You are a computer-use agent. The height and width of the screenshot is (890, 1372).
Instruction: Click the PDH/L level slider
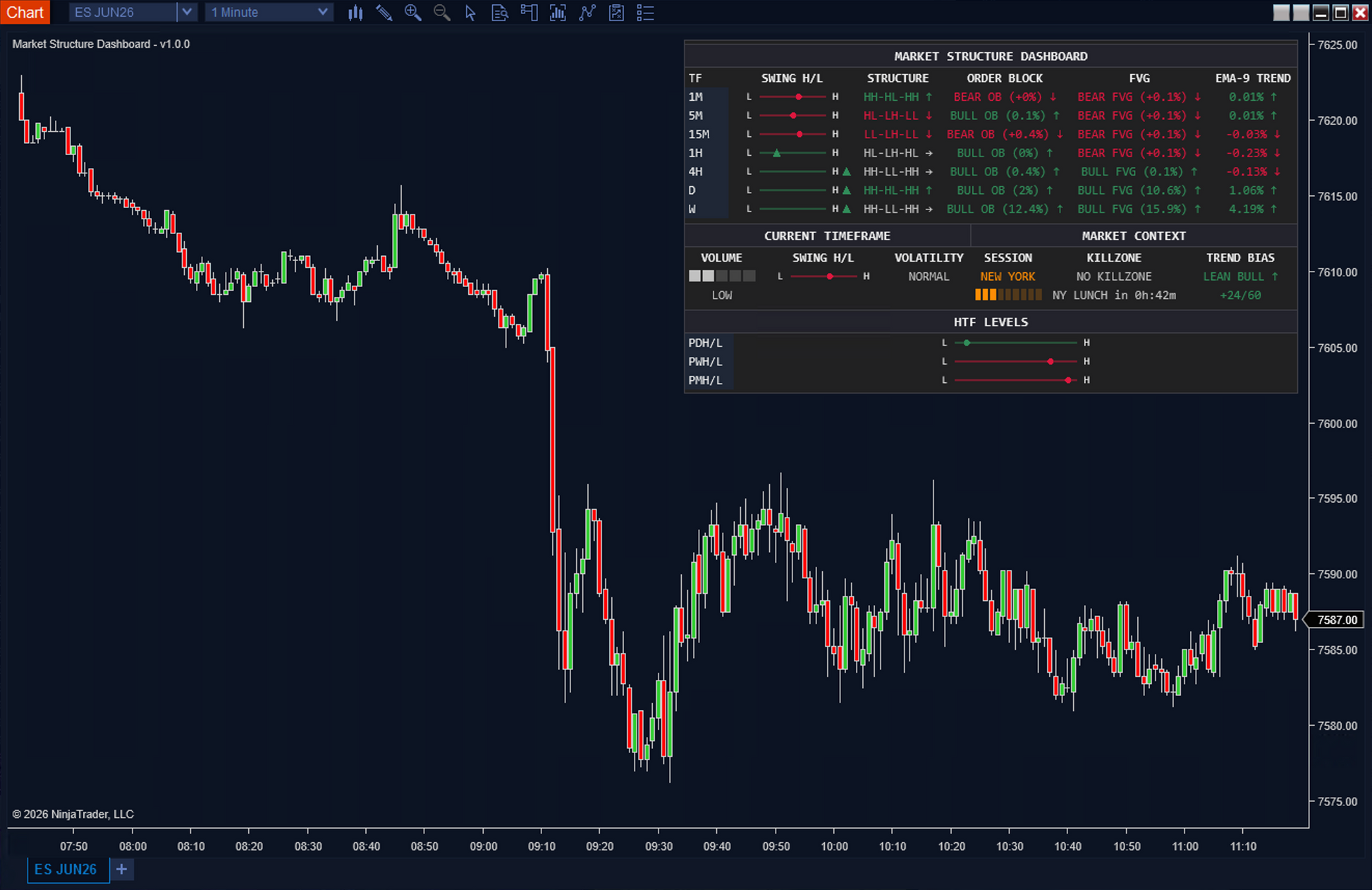point(1015,343)
